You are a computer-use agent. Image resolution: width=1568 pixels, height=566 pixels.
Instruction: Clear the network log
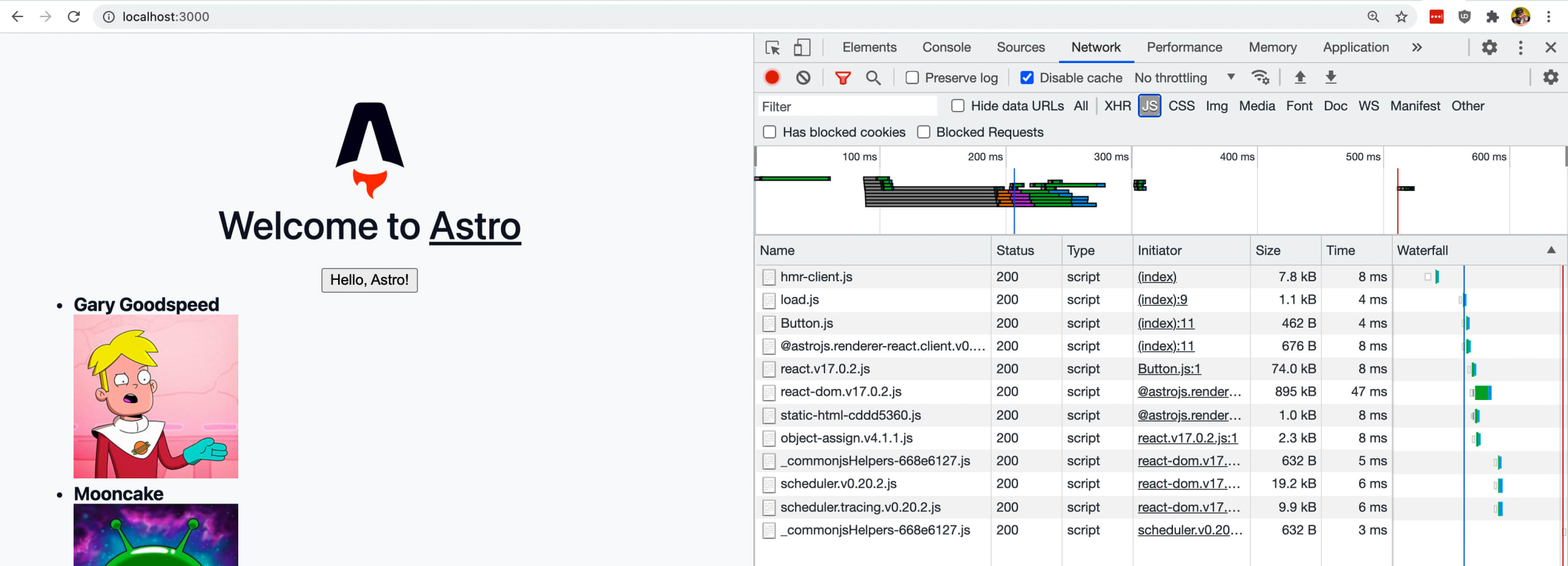tap(803, 77)
